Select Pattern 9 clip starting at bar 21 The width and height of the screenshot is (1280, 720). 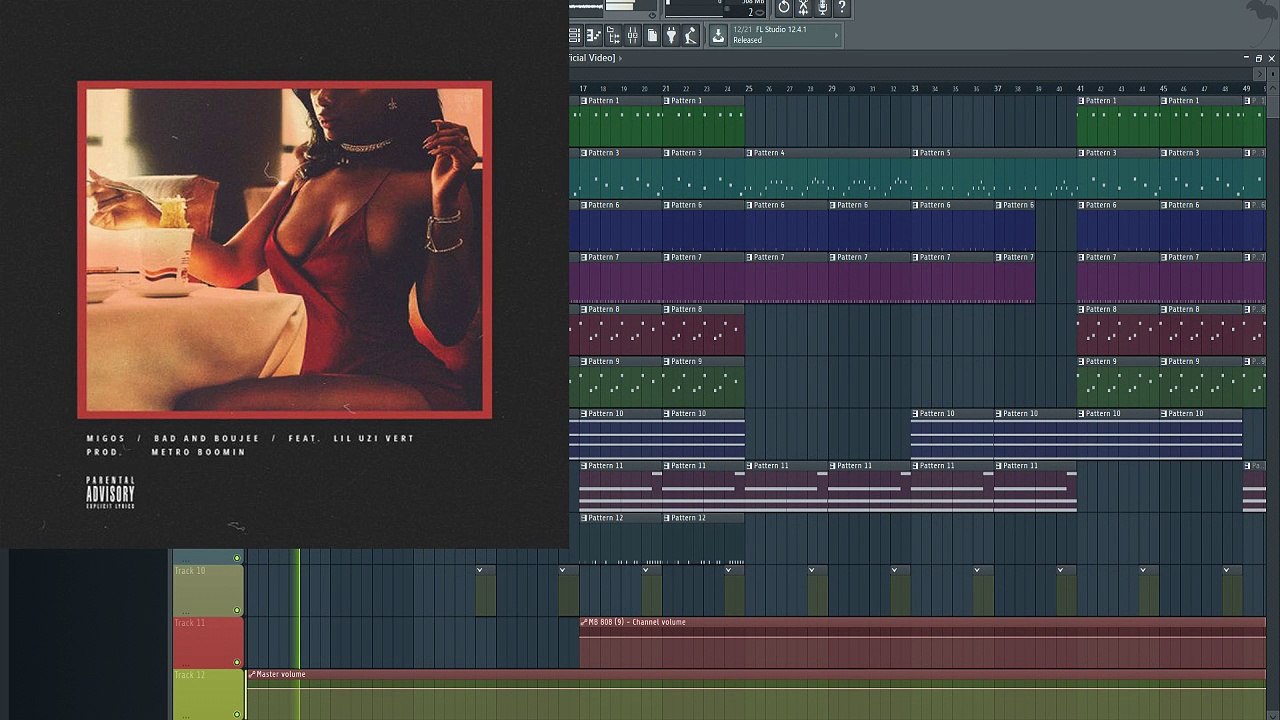click(703, 382)
